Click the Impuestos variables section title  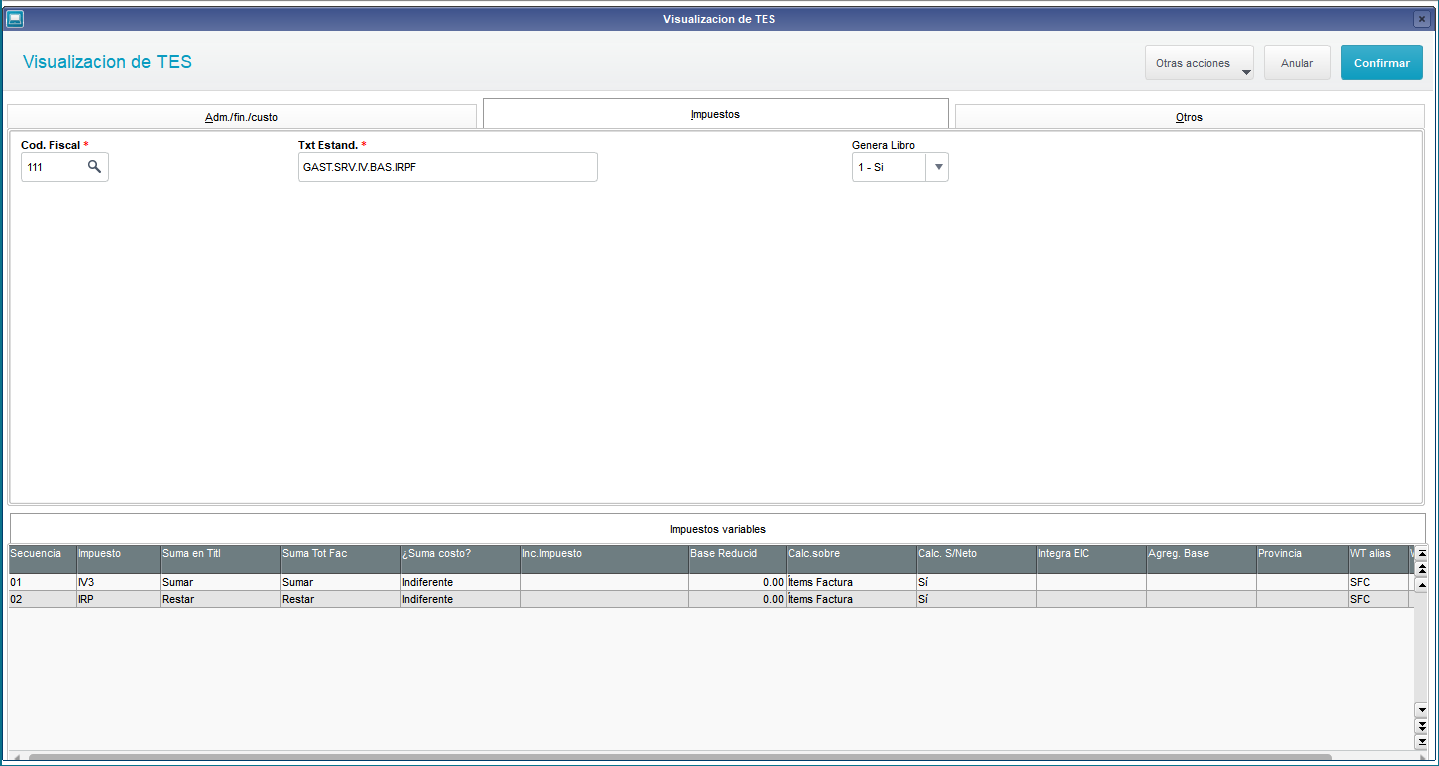tap(717, 529)
